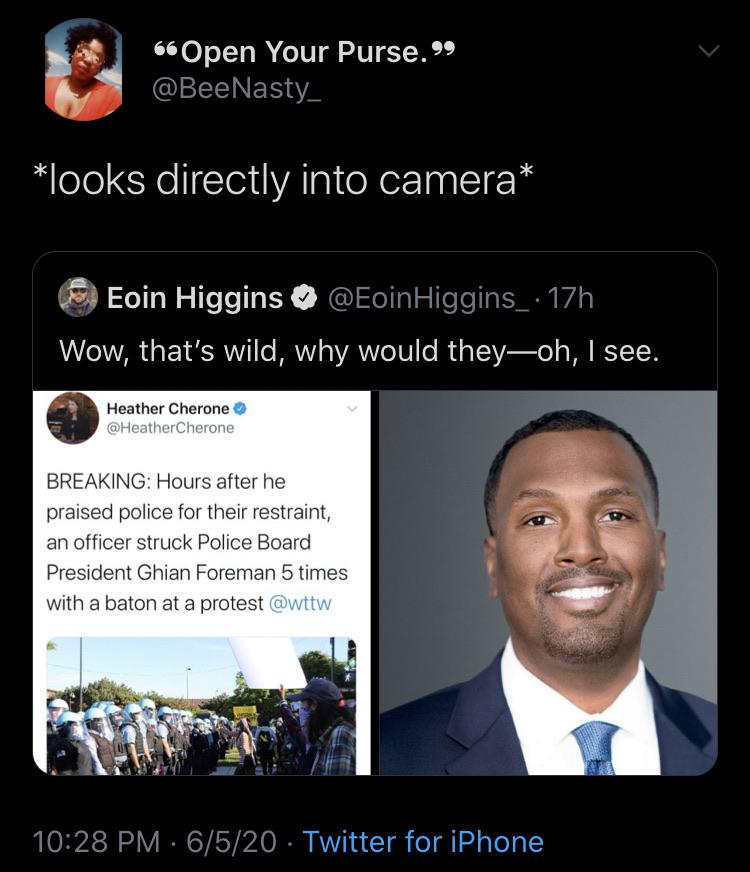Click Eoin Higgins' verified badge

[x=302, y=298]
